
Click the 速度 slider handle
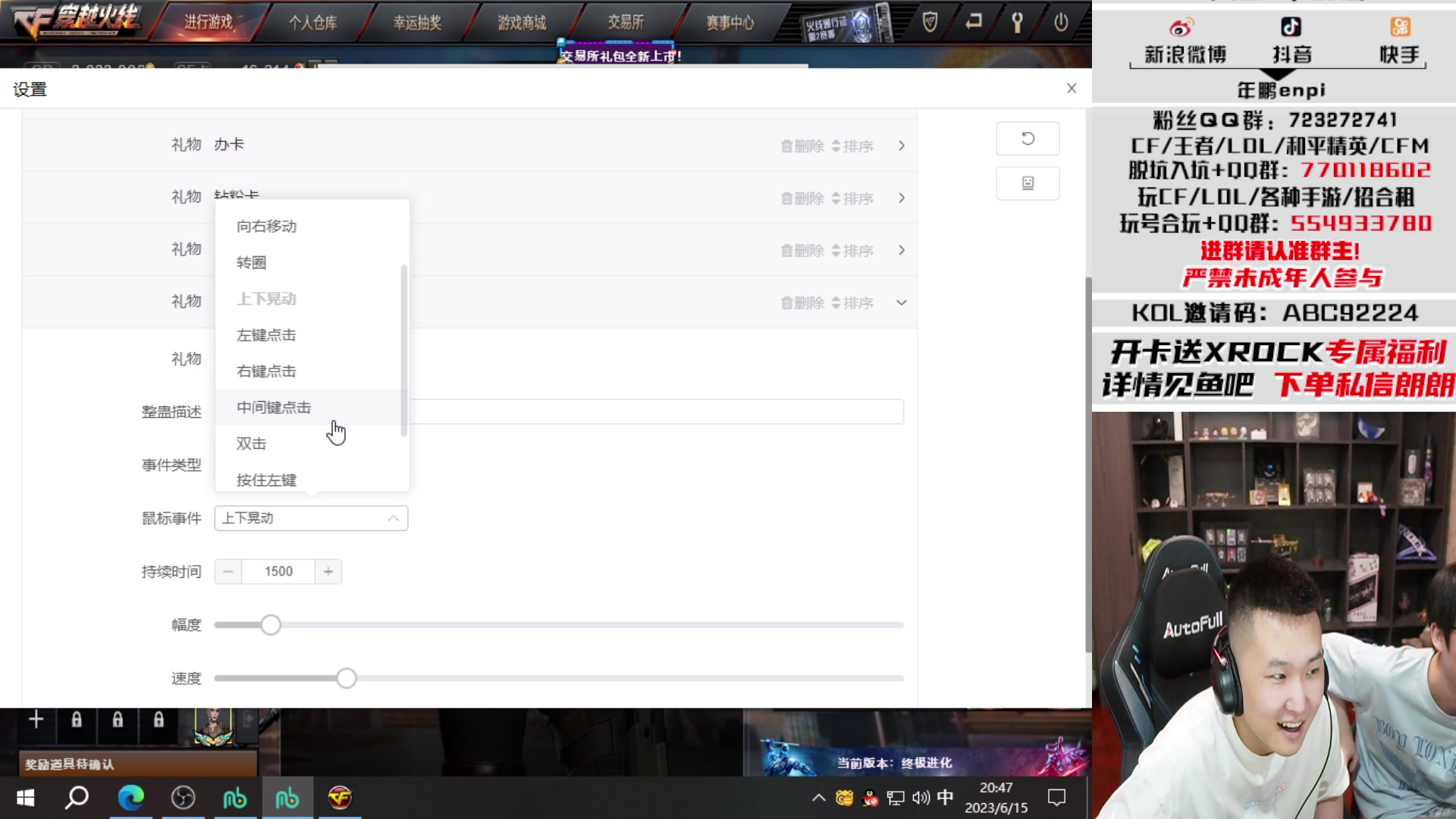point(347,678)
